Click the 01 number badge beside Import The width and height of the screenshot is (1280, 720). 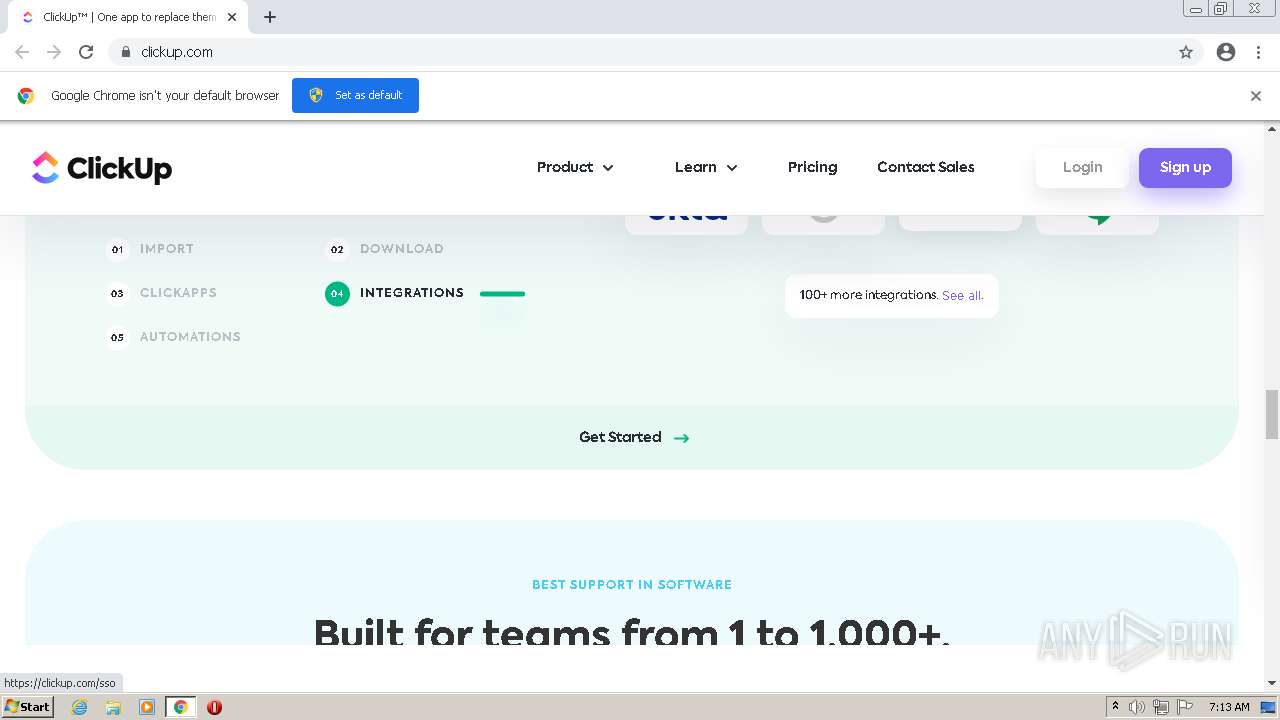[x=117, y=249]
